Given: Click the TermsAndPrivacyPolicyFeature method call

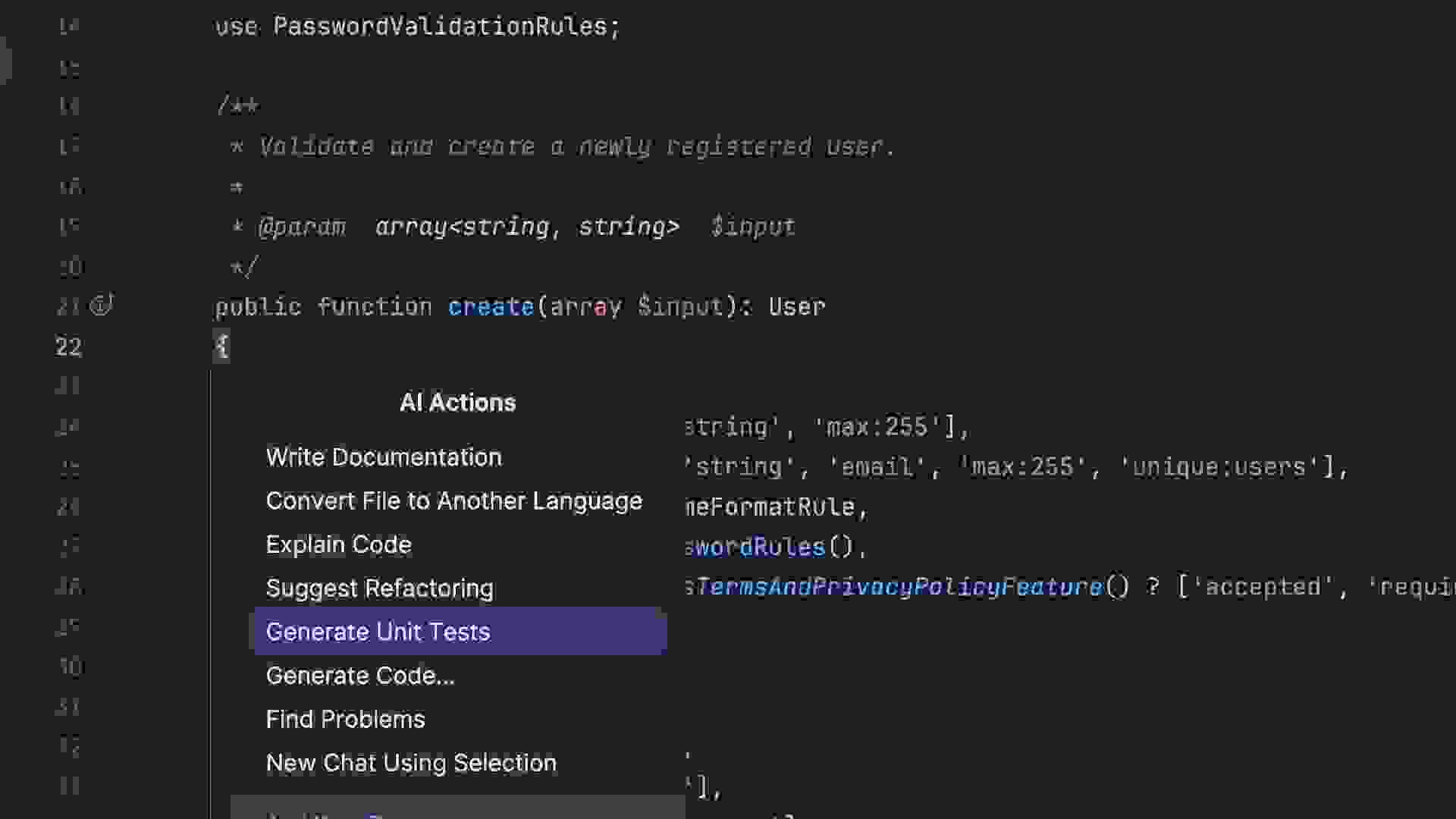Looking at the screenshot, I should (899, 587).
